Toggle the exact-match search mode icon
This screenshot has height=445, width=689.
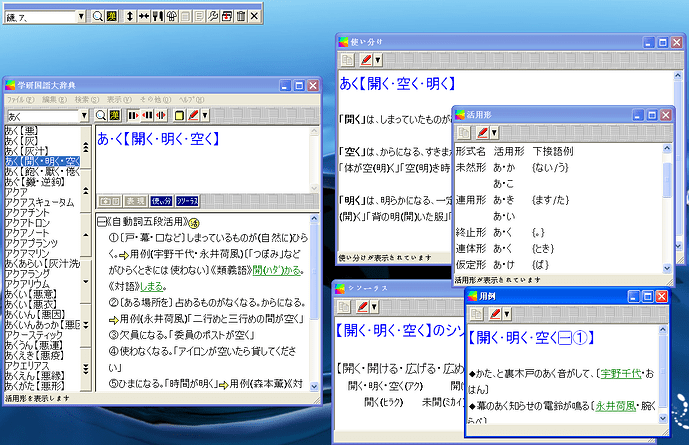tap(161, 116)
